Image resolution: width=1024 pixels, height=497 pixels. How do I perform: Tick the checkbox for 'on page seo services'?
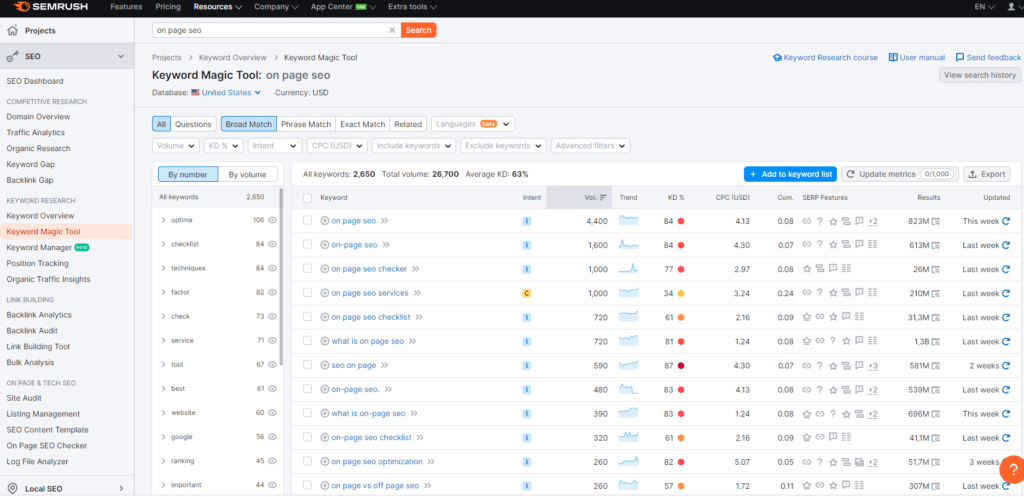tap(308, 293)
